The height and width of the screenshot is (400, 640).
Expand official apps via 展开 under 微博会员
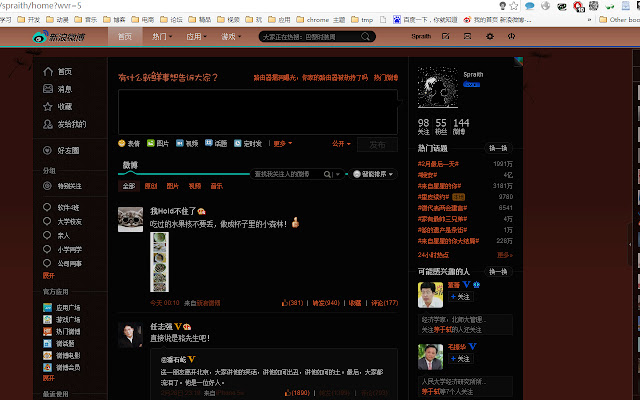pos(49,378)
